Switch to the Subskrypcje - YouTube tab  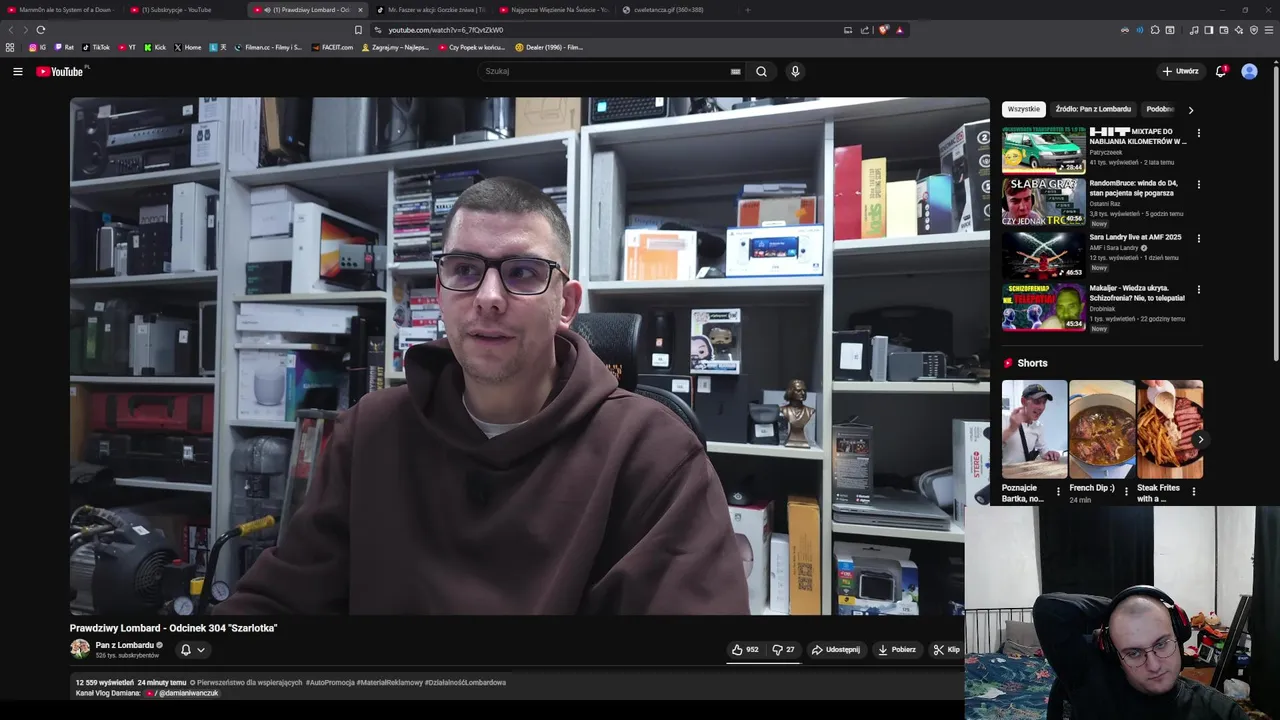point(183,10)
